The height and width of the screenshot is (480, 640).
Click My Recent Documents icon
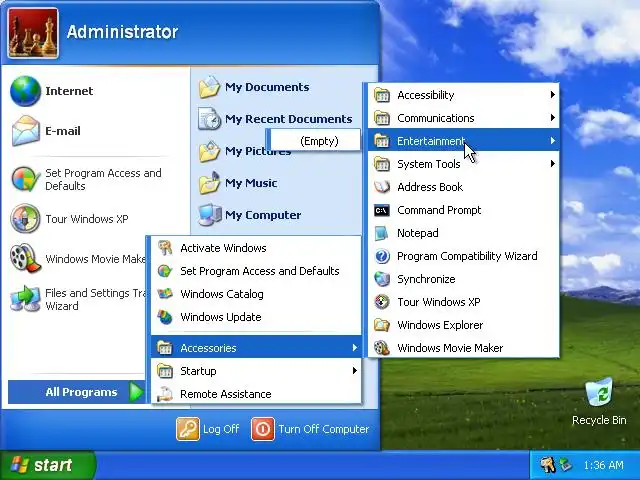[209, 119]
